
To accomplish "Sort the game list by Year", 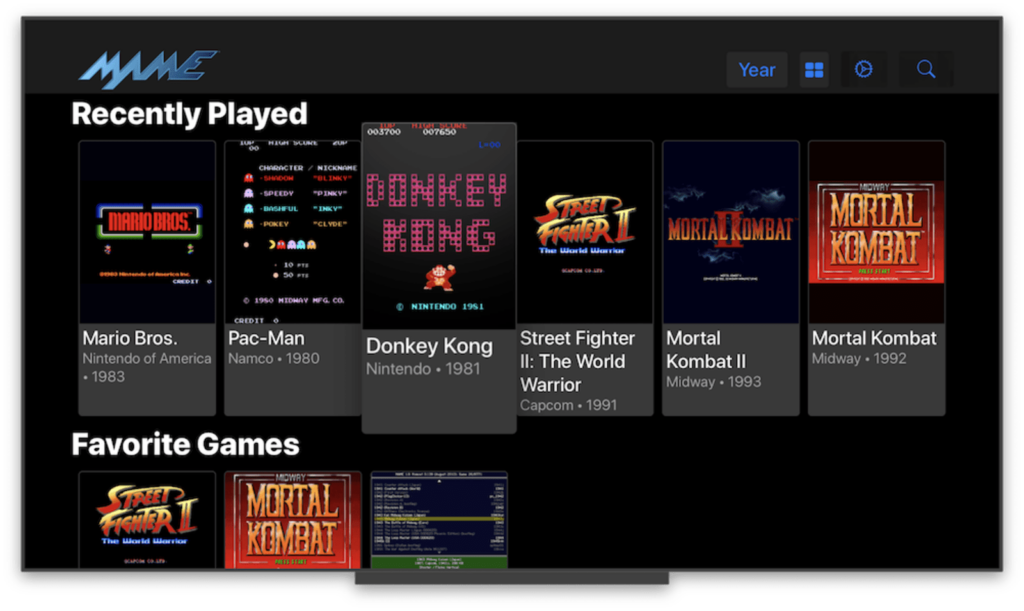I will pos(757,69).
